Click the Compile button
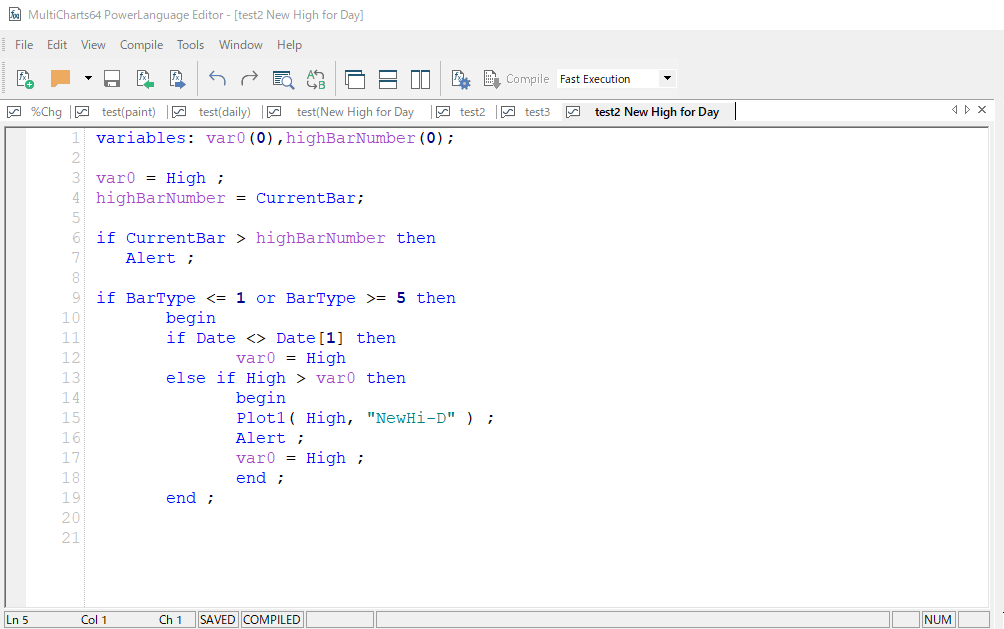This screenshot has height=629, width=1004. [516, 79]
